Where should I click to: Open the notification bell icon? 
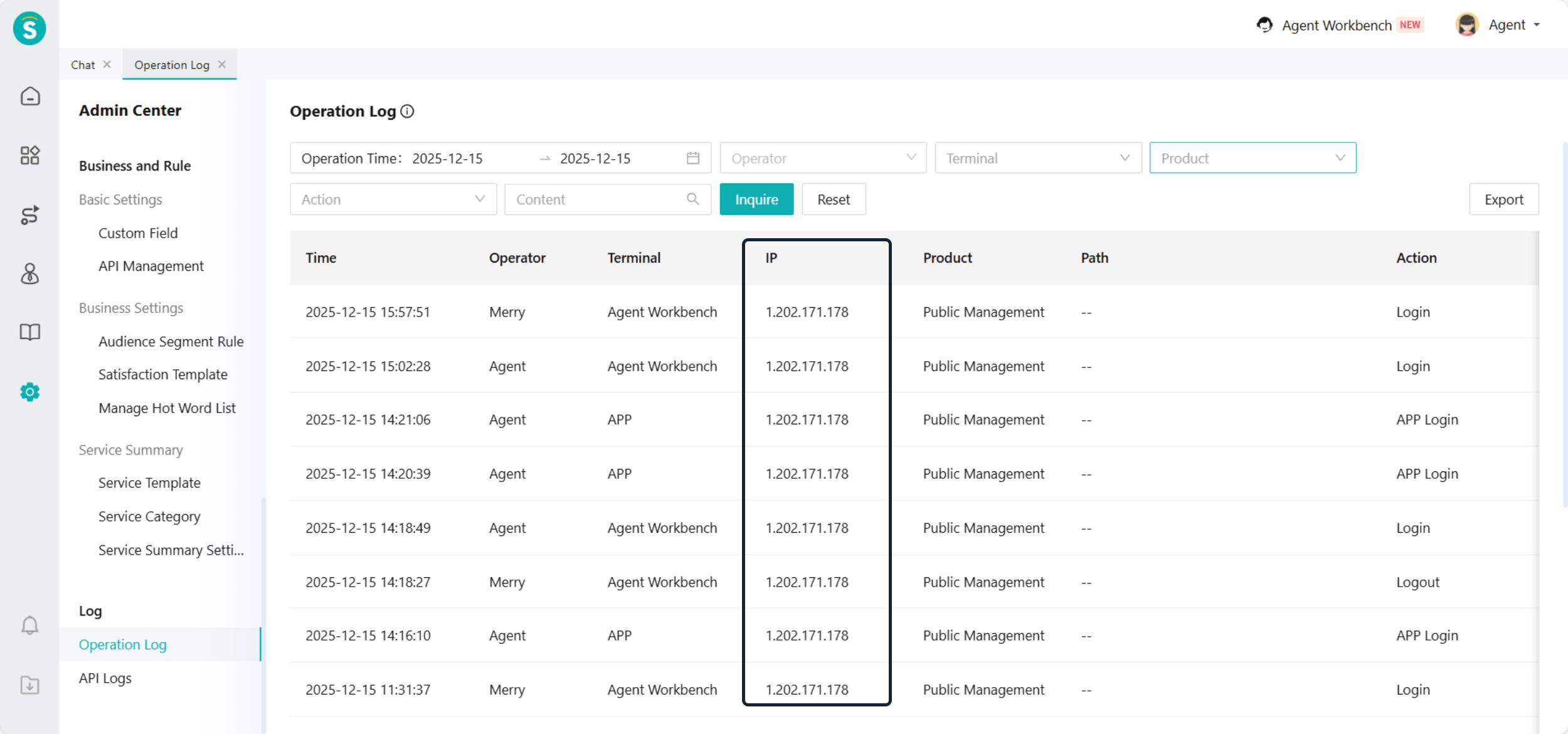coord(29,625)
